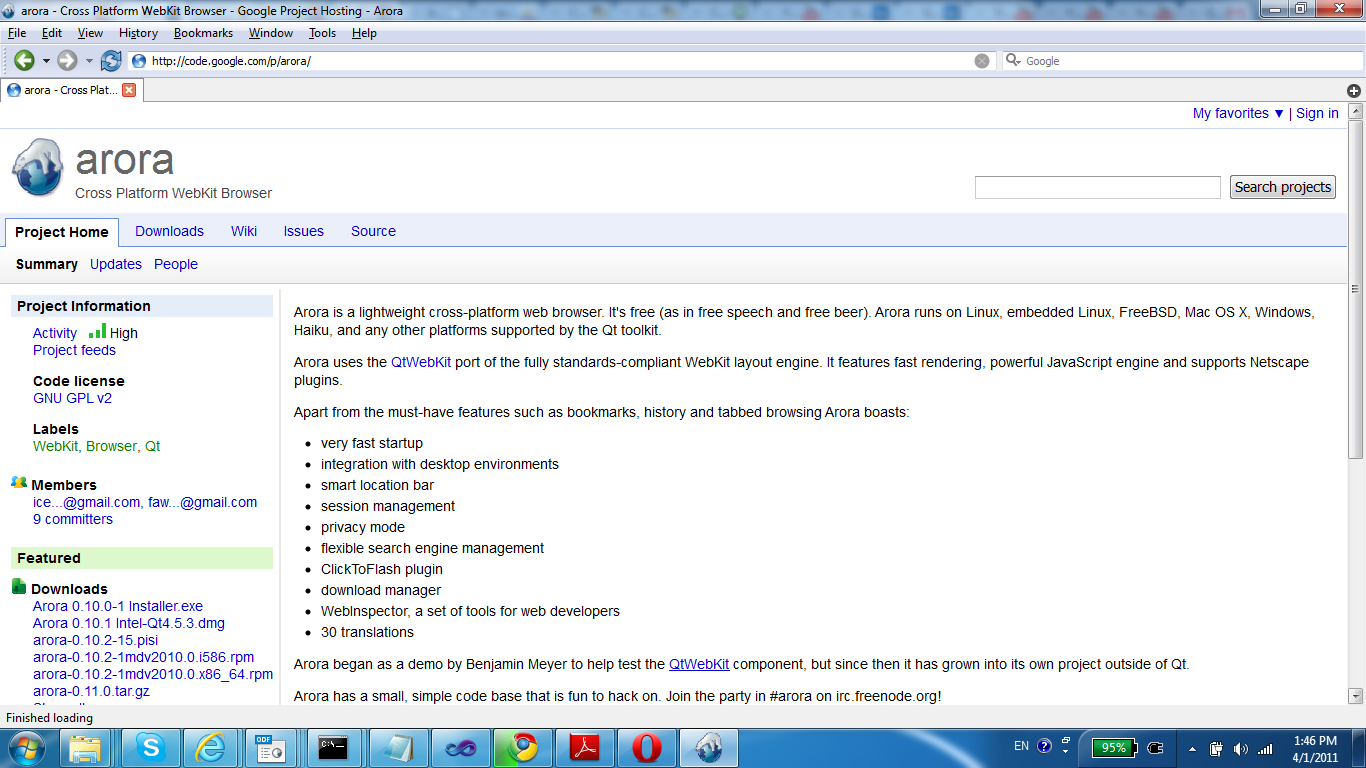Viewport: 1366px width, 768px height.
Task: Click the Back navigation arrow
Action: 24,61
